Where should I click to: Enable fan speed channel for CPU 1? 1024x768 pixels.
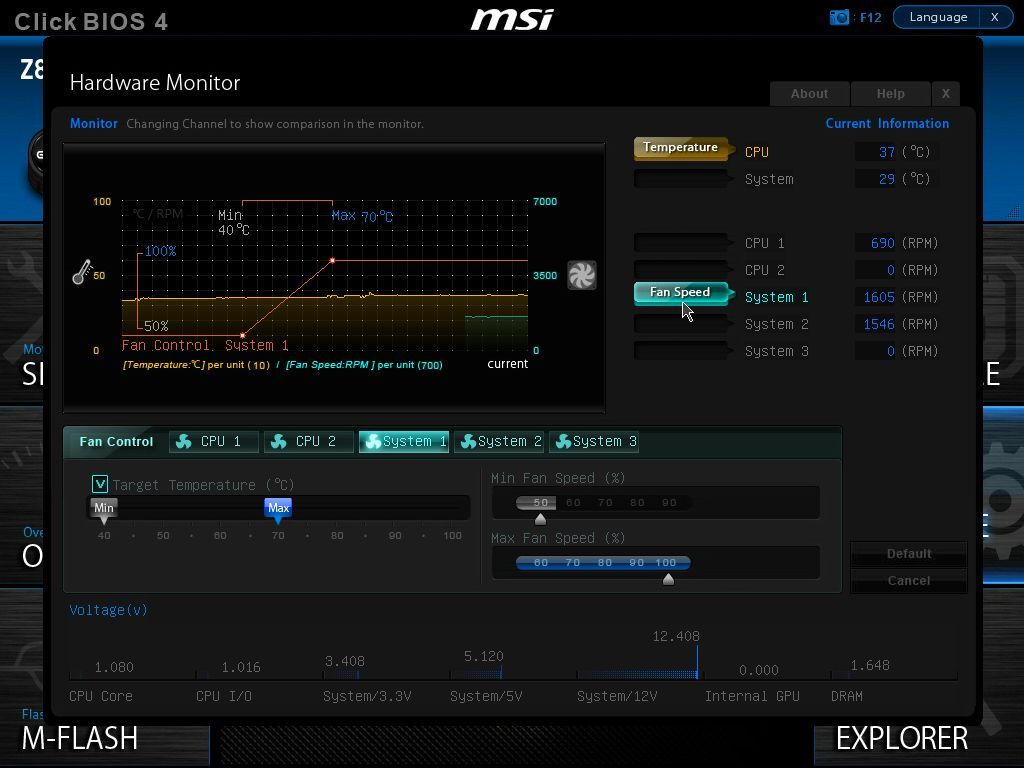[682, 243]
